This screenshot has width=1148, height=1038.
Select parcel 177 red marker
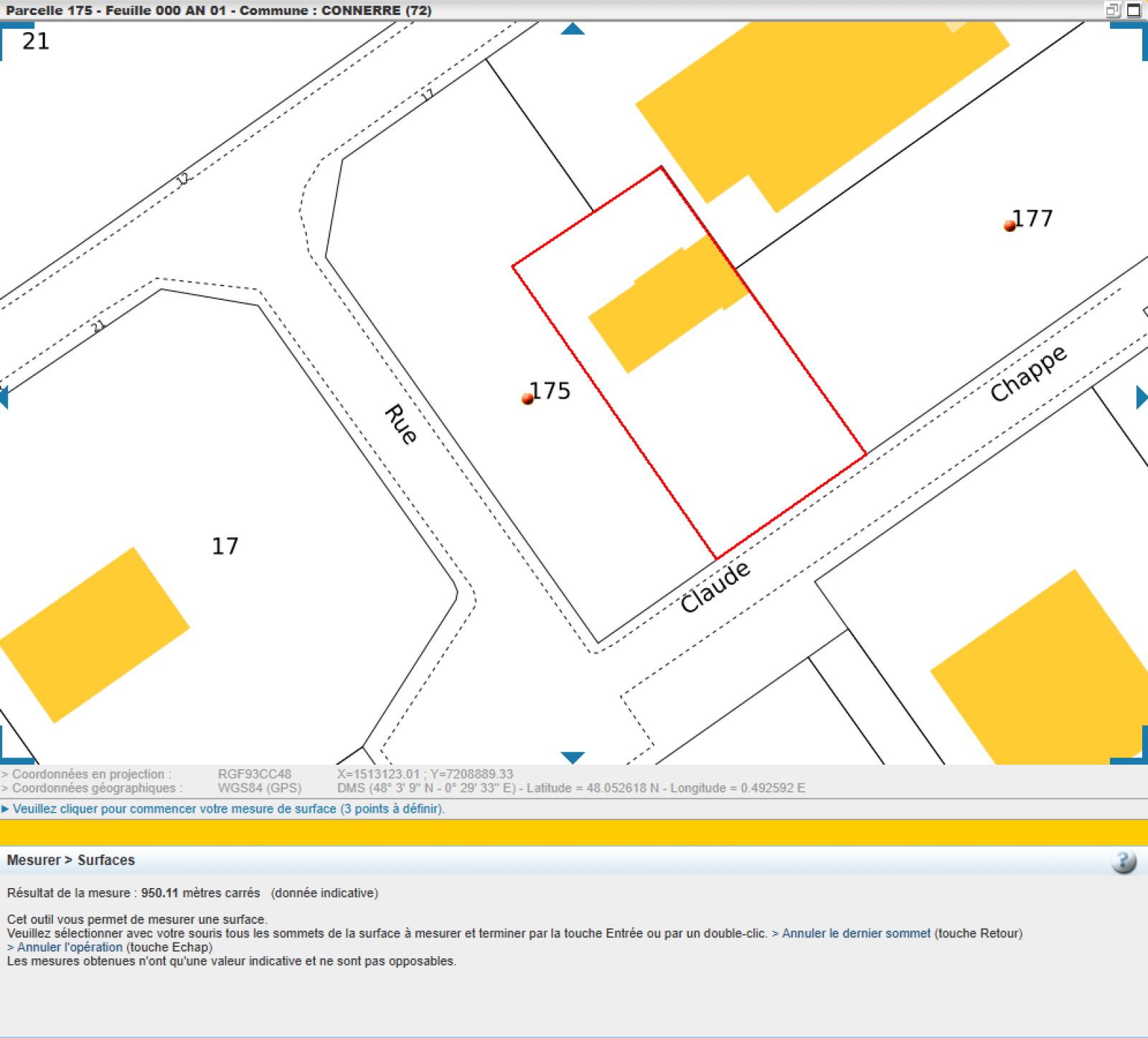[1010, 226]
